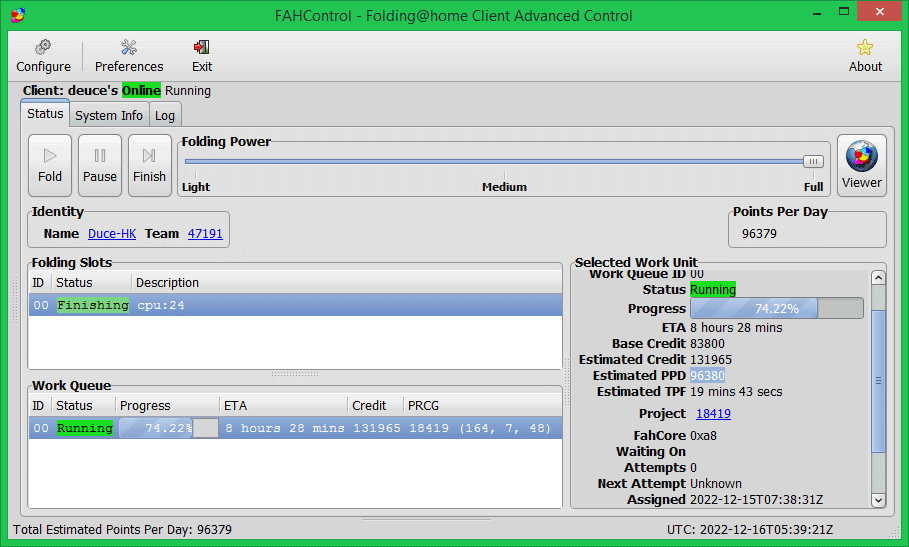Click the Work Queue PRCG column header

[483, 406]
